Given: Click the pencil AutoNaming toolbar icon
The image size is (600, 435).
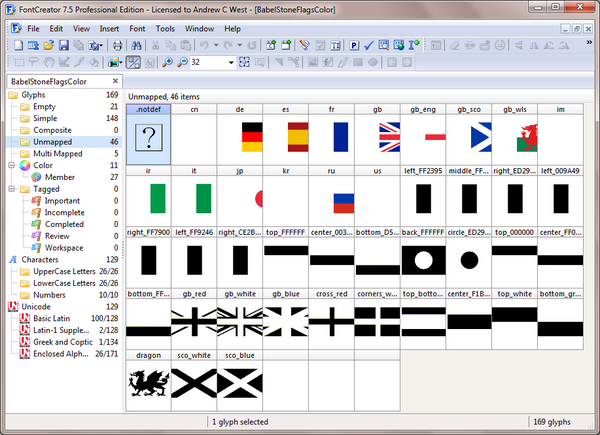Looking at the screenshot, I should (305, 46).
